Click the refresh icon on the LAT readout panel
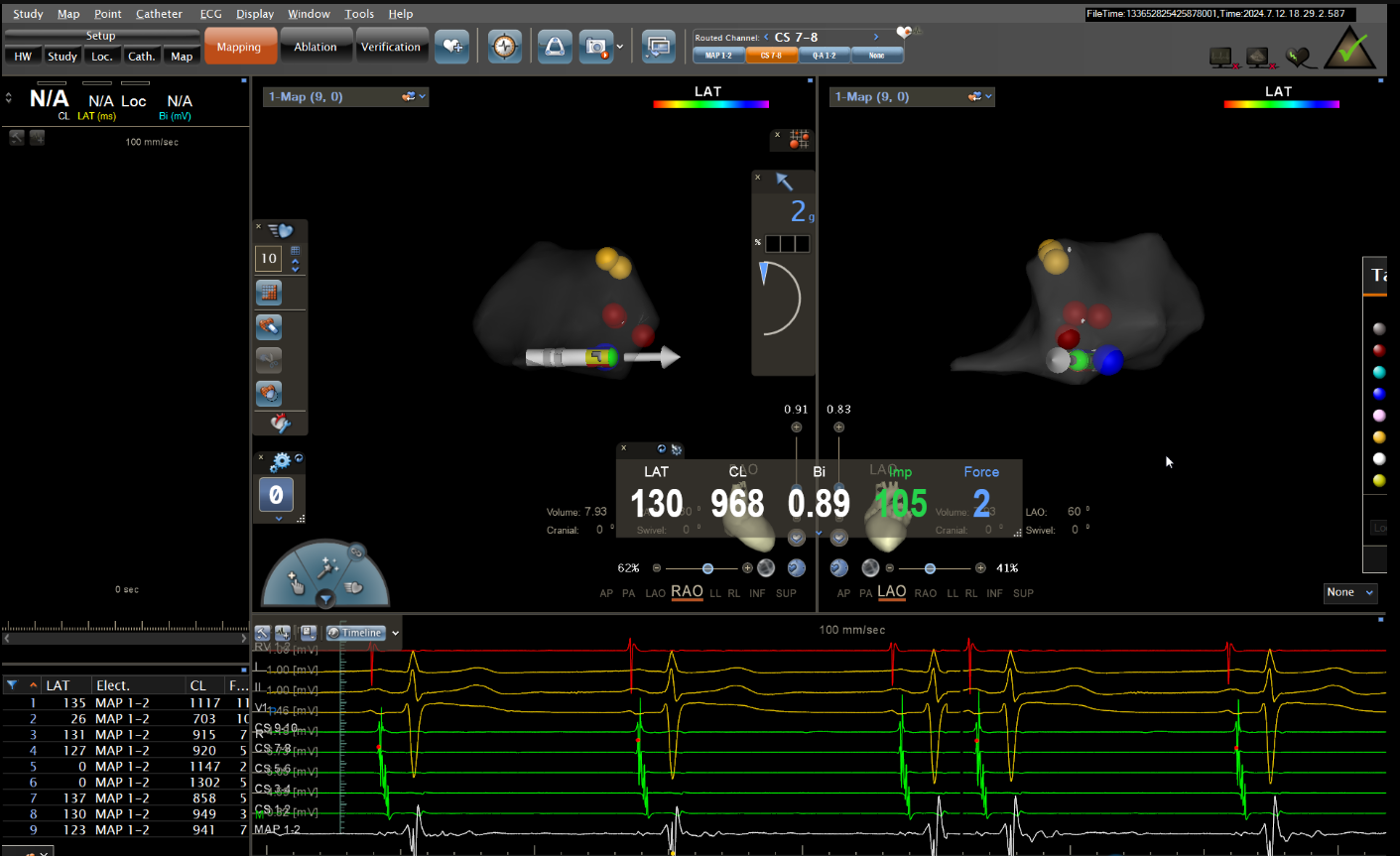The image size is (1400, 856). click(x=662, y=449)
